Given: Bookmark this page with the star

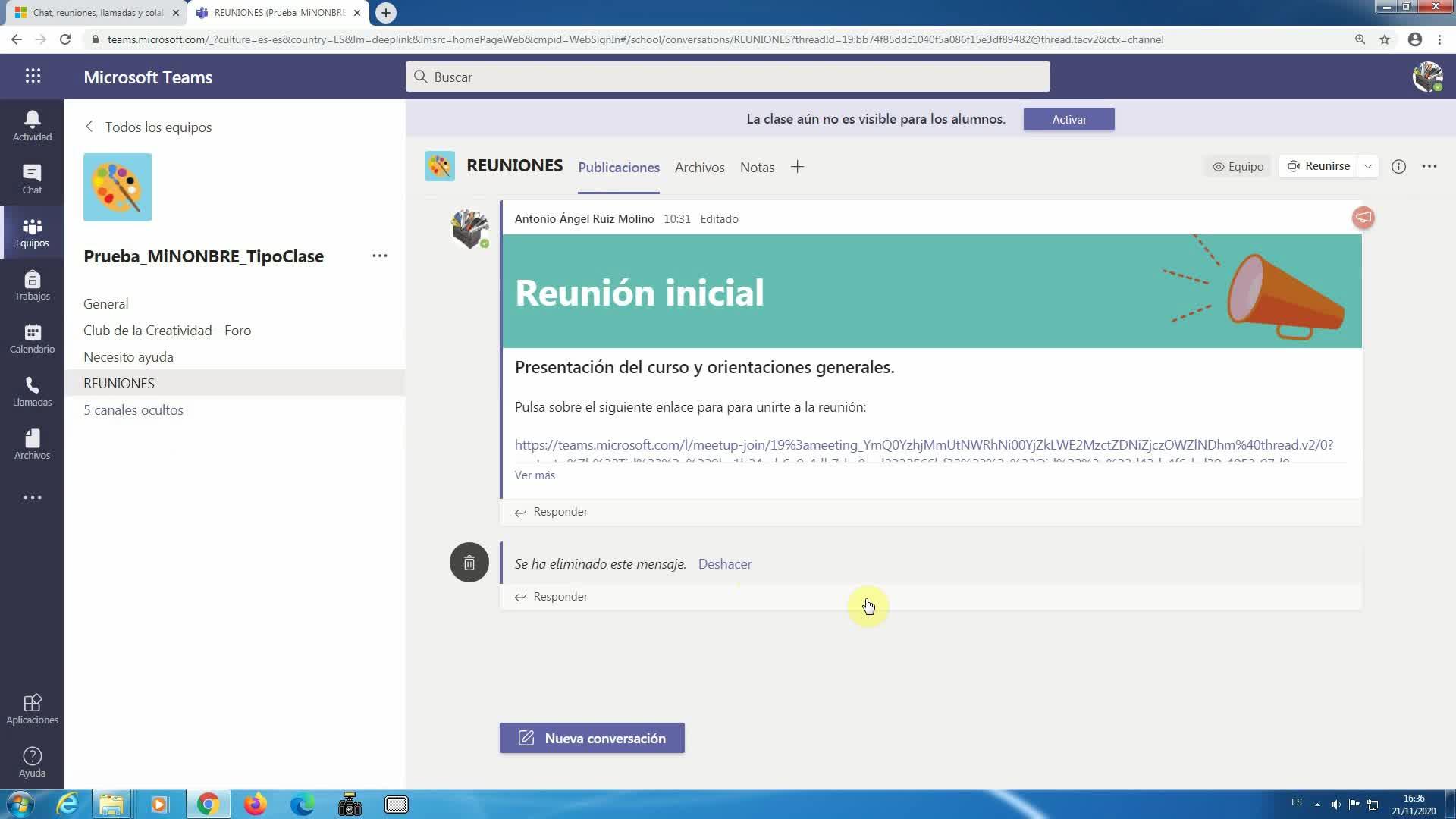Looking at the screenshot, I should point(1385,39).
